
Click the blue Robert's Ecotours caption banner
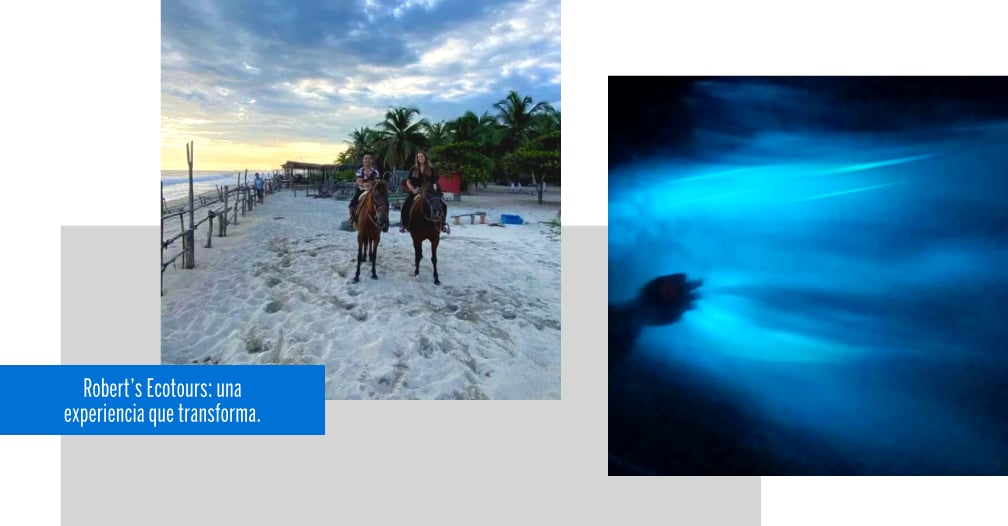click(x=162, y=400)
